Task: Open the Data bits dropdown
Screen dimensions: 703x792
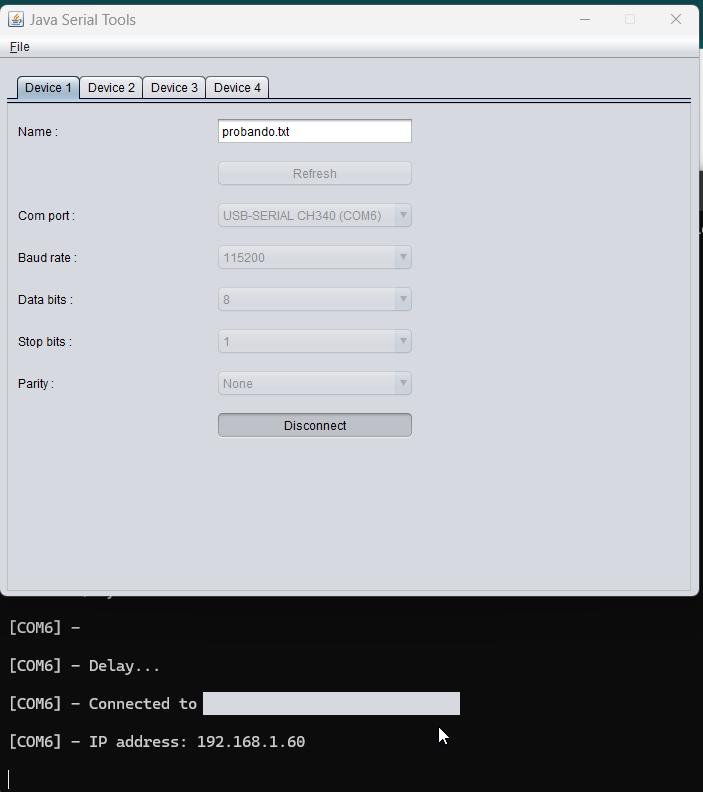Action: (x=315, y=300)
